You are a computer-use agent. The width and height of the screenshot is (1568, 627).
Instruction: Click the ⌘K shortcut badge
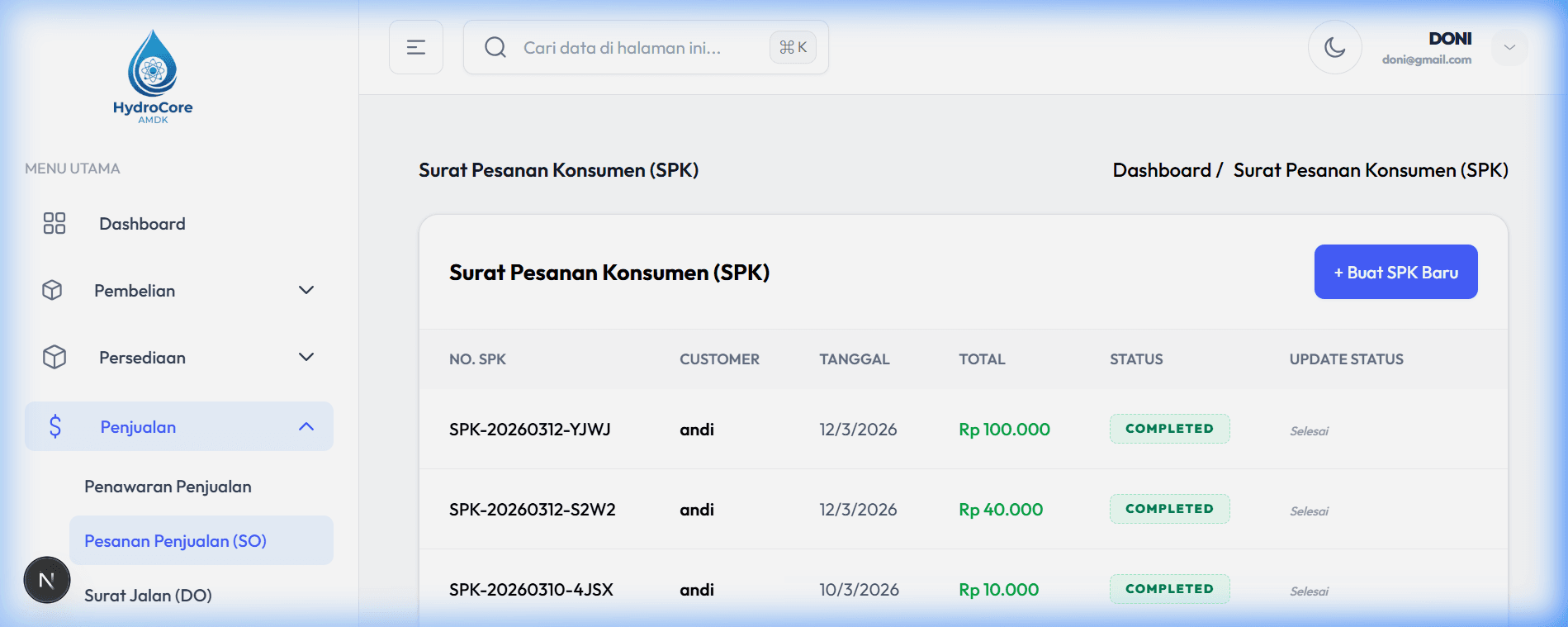tap(793, 47)
